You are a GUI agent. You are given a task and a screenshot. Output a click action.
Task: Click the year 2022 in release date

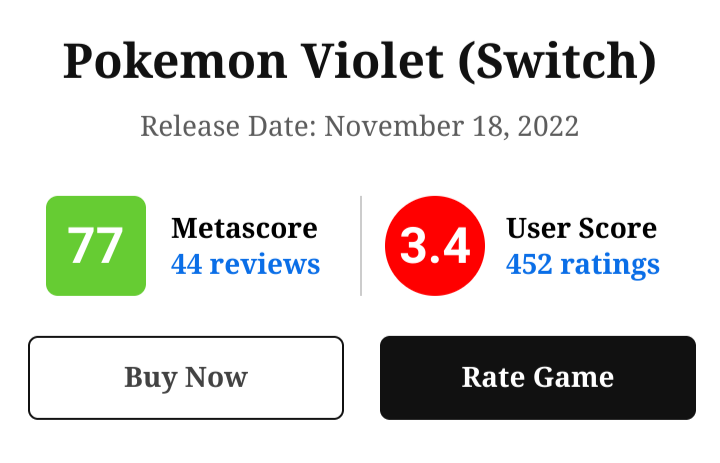pyautogui.click(x=545, y=127)
